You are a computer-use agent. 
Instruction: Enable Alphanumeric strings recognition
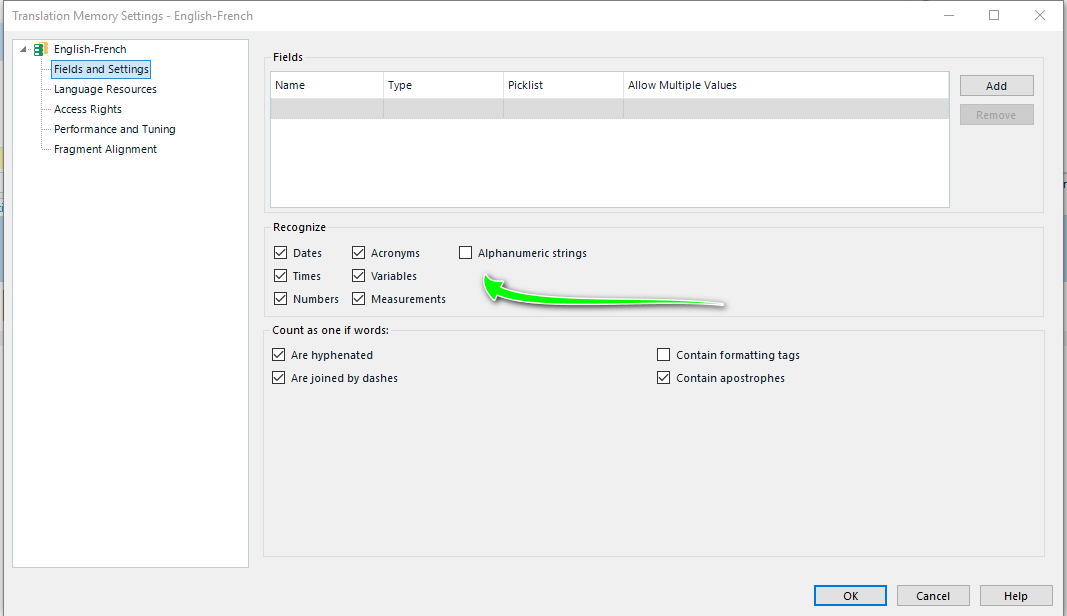coord(465,253)
